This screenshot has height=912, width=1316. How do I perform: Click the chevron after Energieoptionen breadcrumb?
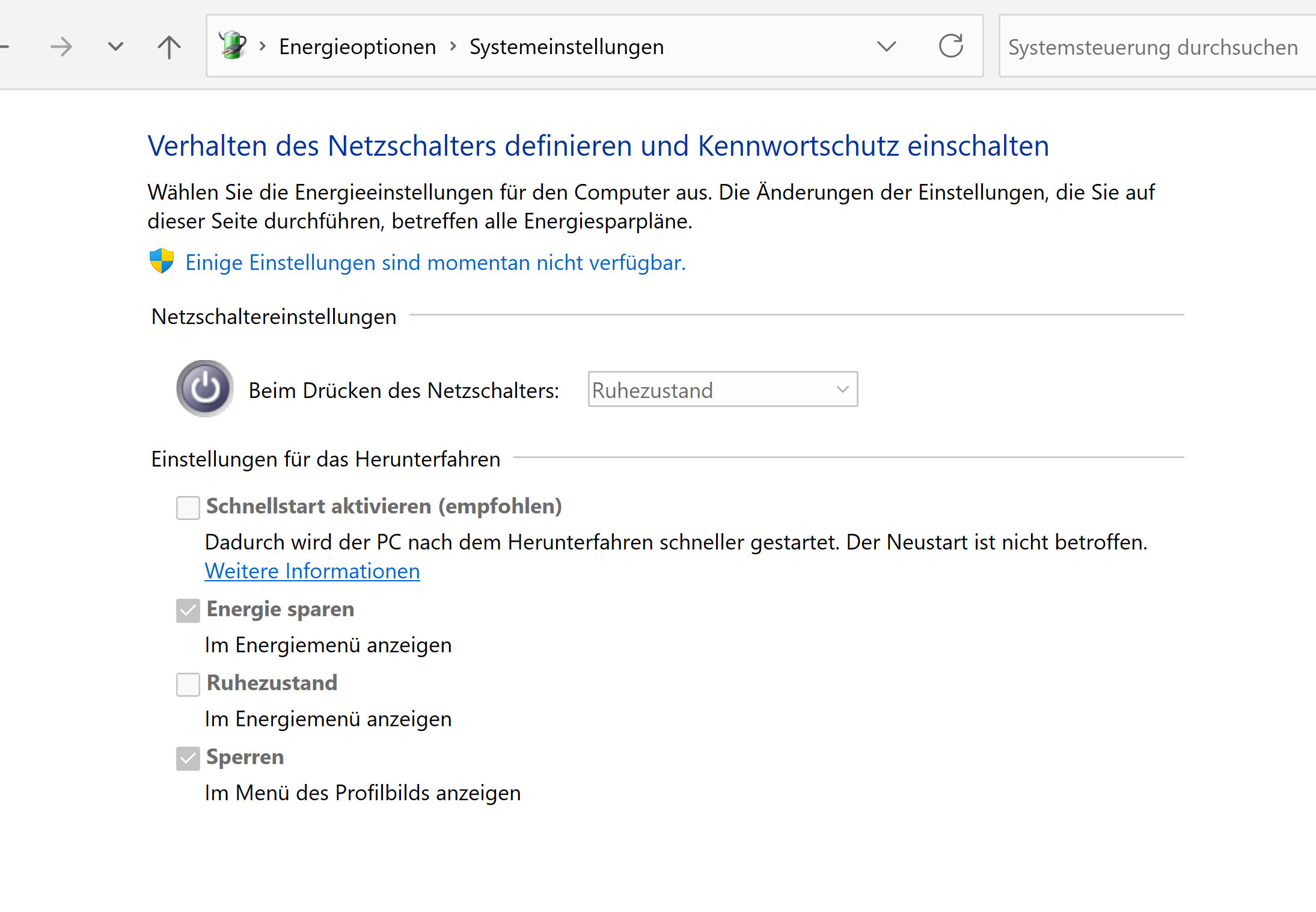point(453,46)
